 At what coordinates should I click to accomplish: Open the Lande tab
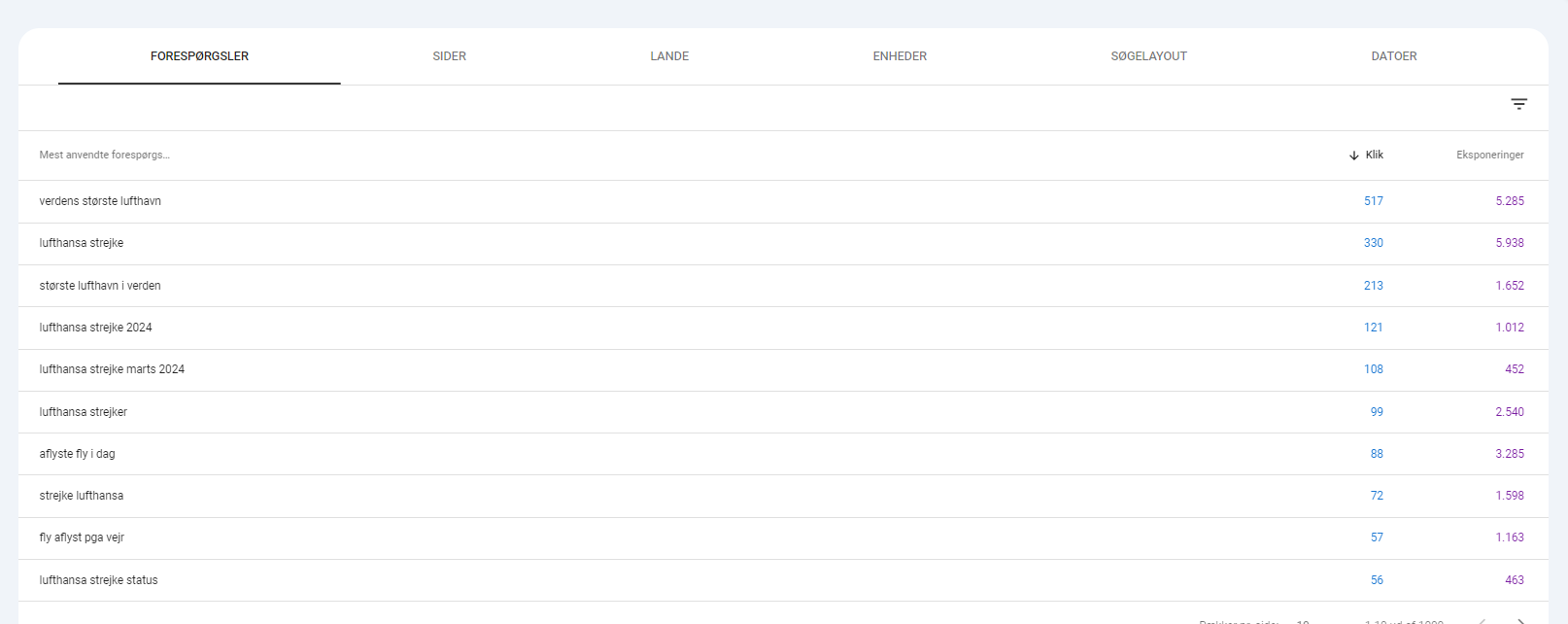(x=669, y=56)
